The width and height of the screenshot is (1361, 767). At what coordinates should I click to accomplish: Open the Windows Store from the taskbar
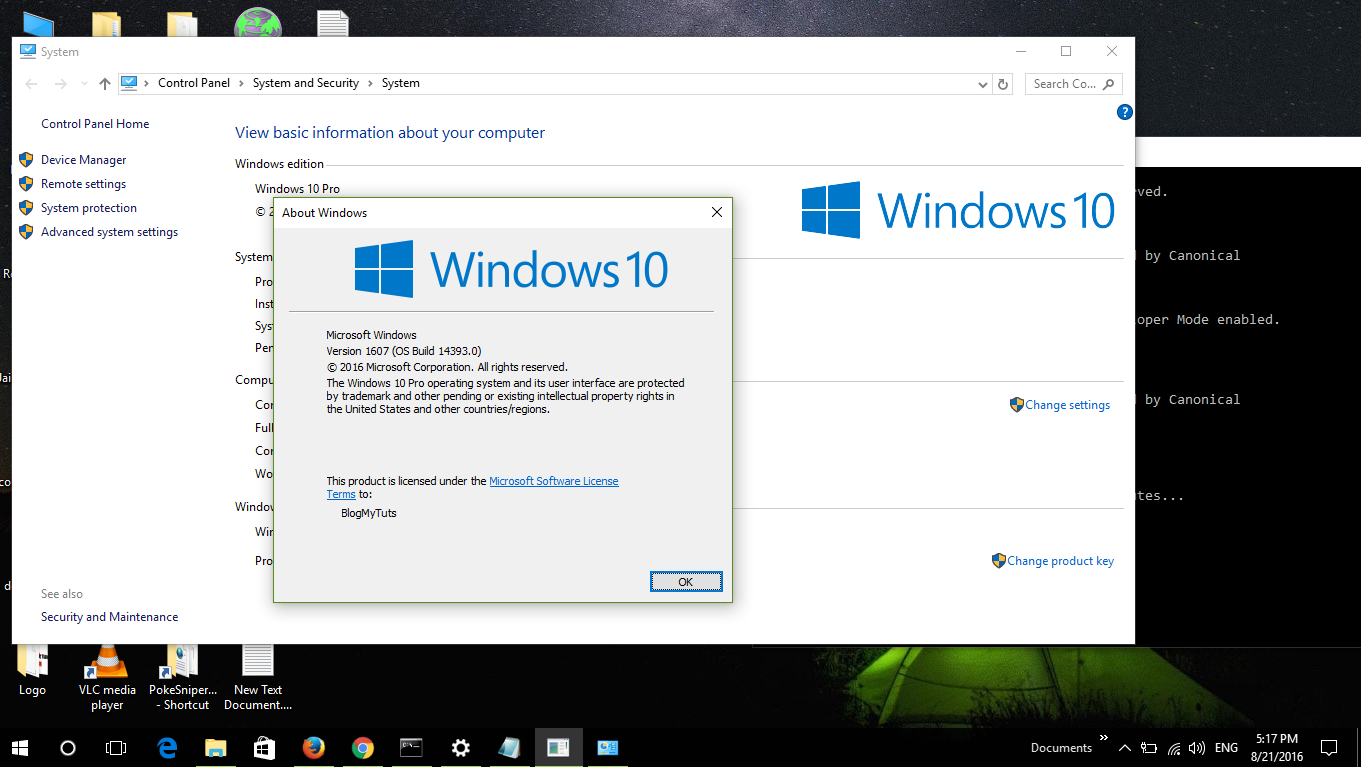click(264, 747)
